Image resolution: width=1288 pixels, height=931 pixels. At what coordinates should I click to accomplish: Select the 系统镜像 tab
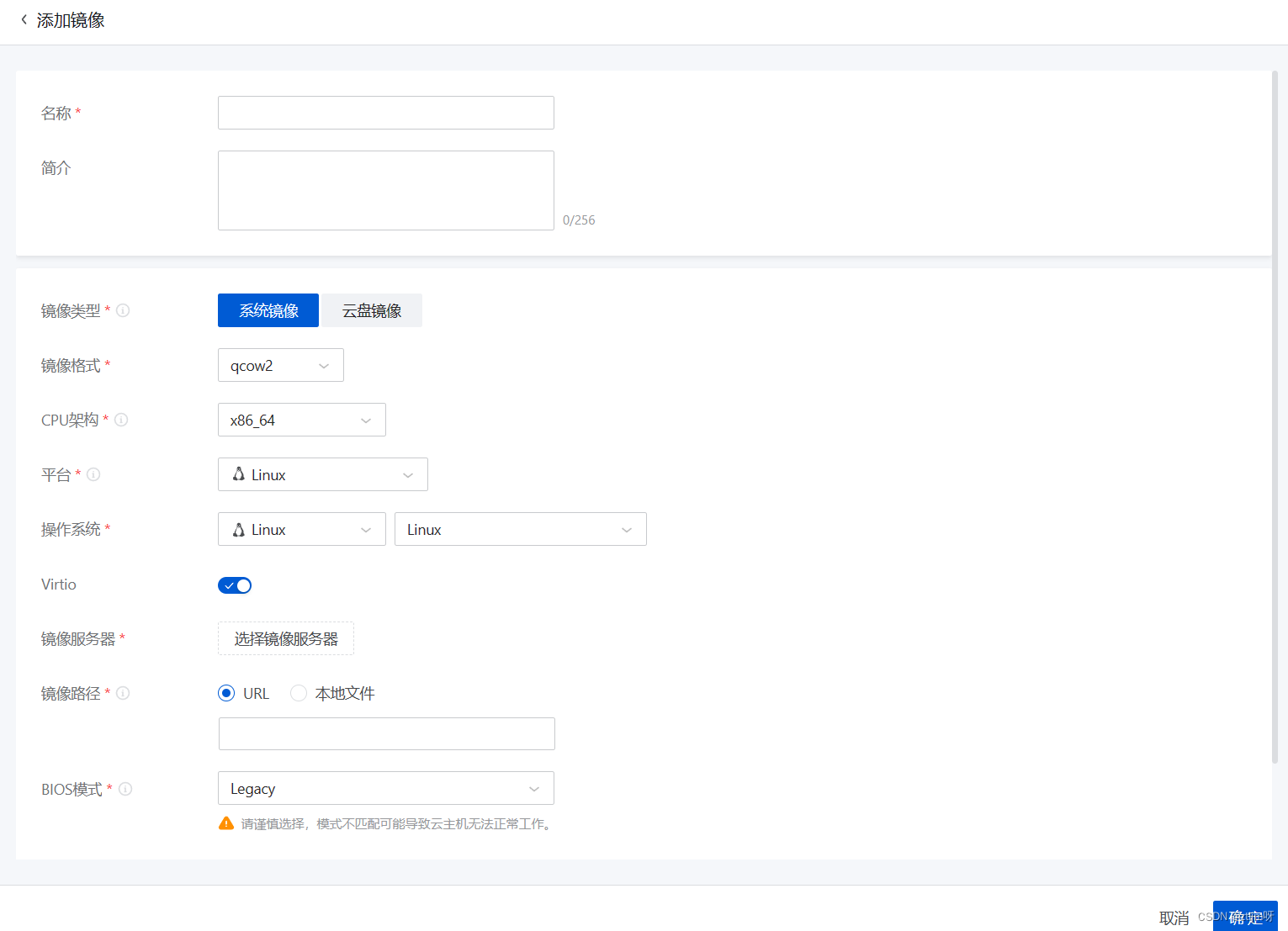(268, 310)
